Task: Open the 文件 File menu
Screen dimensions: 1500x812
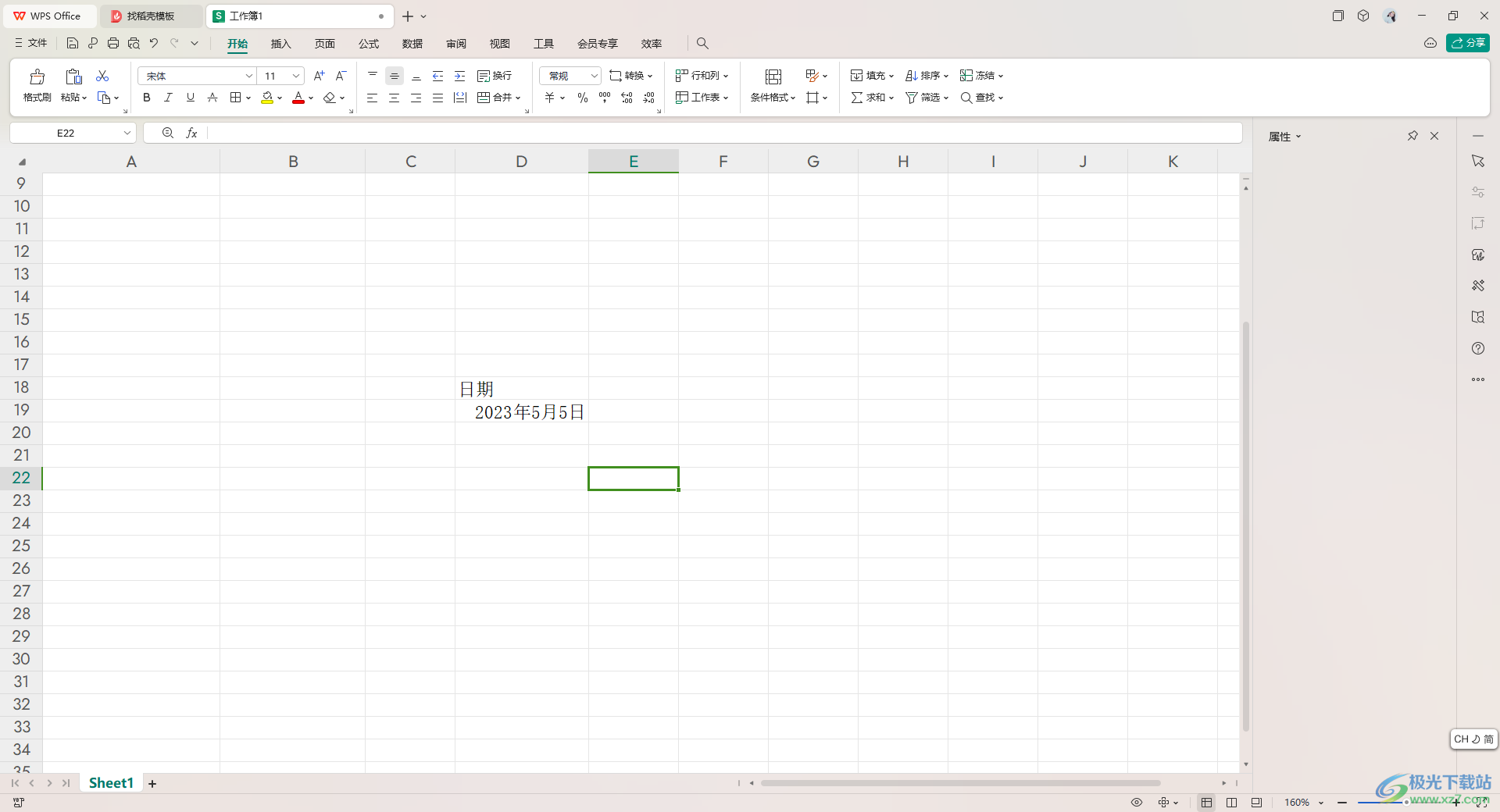Action: 31,44
